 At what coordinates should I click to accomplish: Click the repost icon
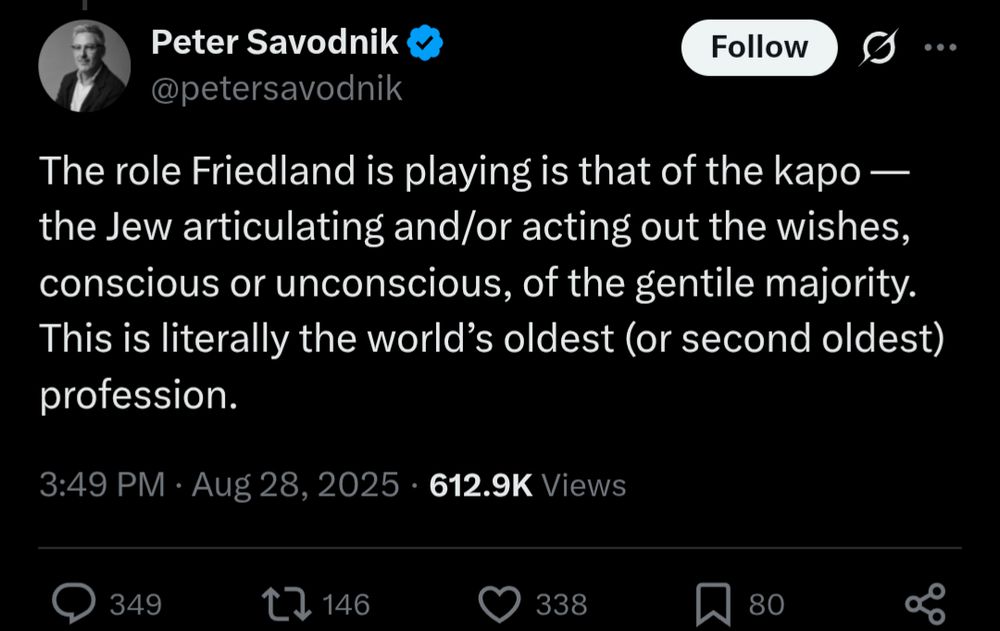(288, 602)
